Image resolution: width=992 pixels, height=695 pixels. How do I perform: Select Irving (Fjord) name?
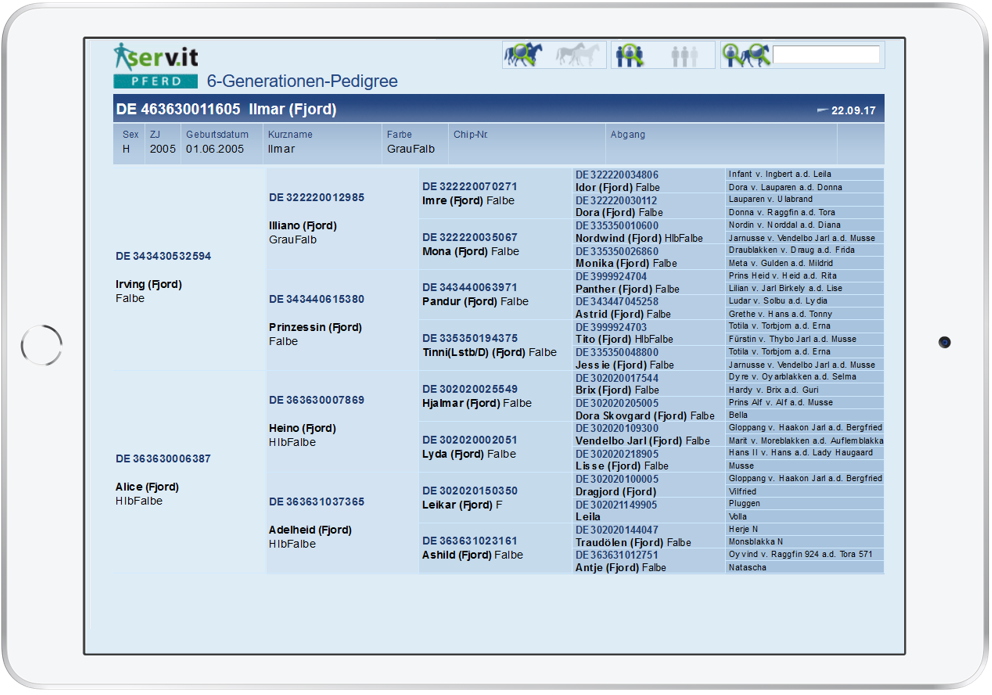pos(149,285)
